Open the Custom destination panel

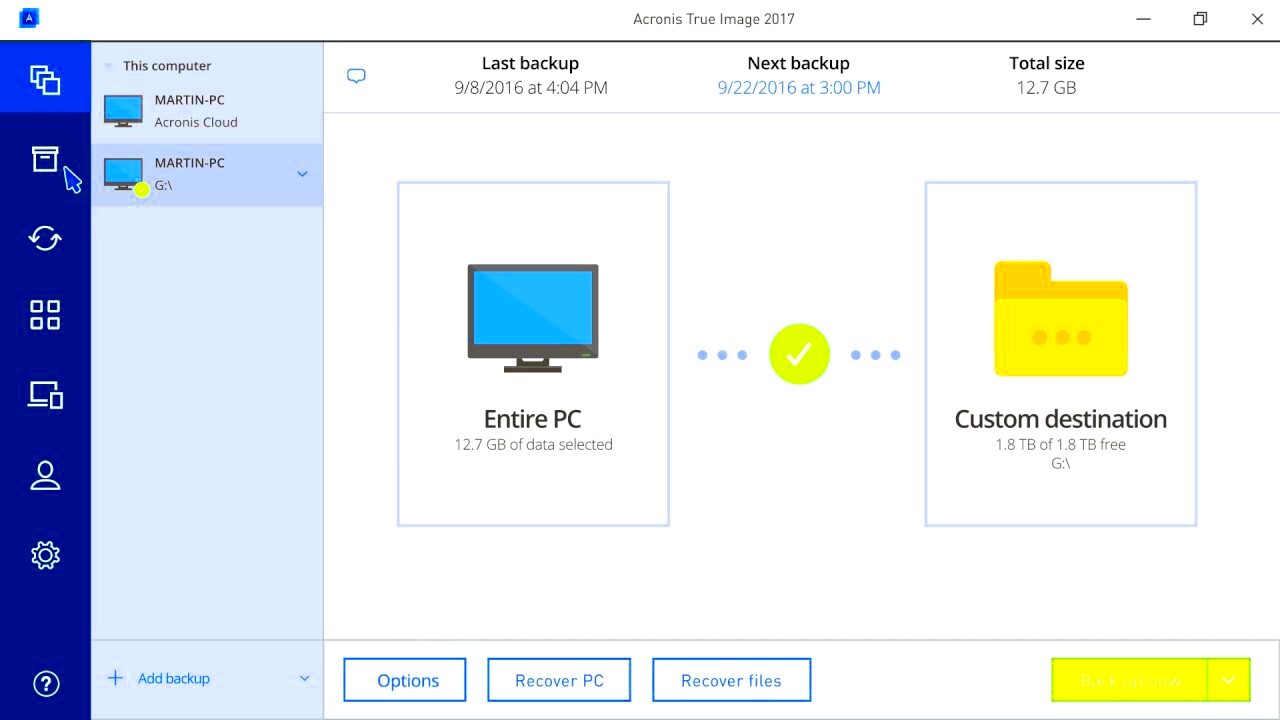(x=1061, y=353)
